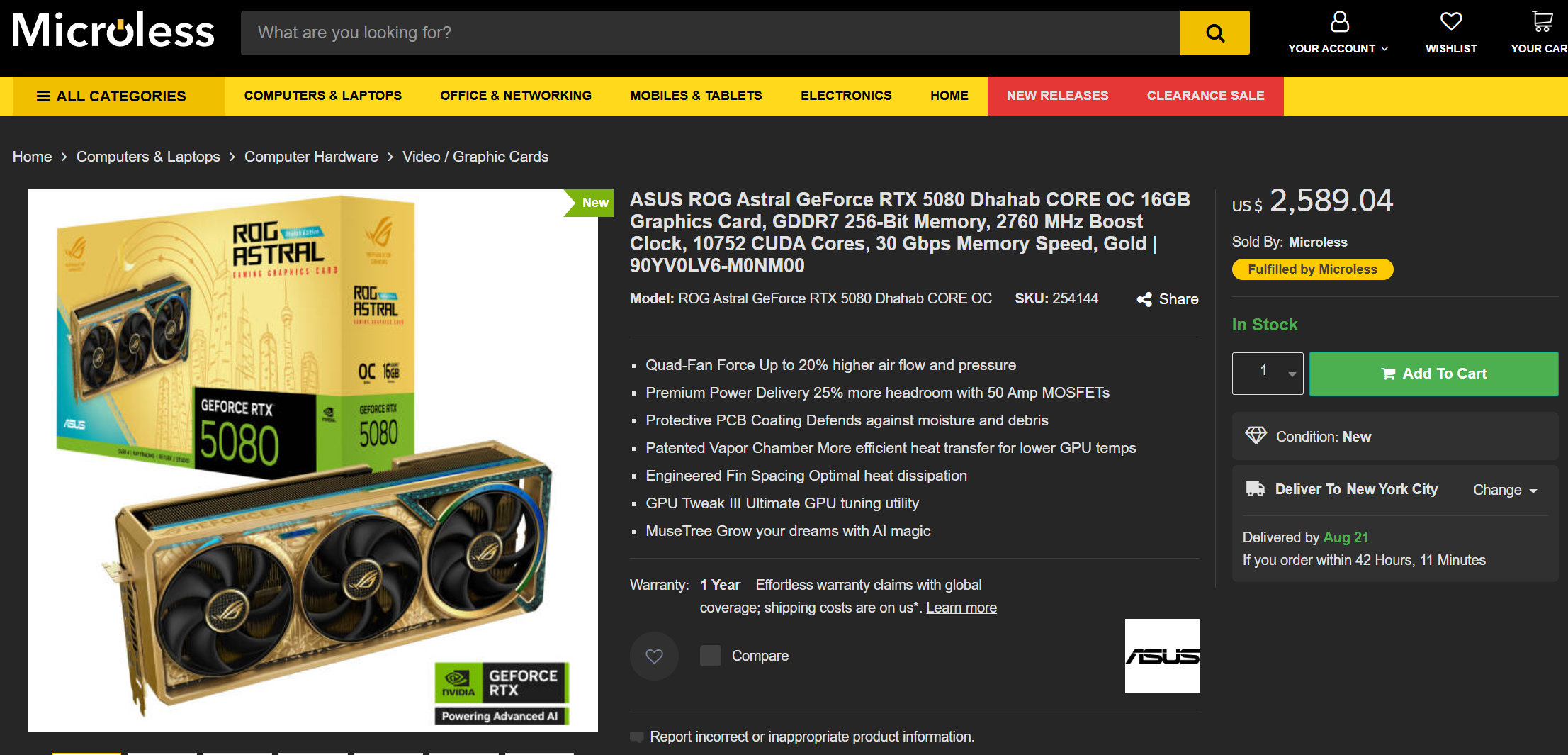Add product to wishlist with round heart button
Viewport: 1568px width, 755px height.
(x=654, y=656)
